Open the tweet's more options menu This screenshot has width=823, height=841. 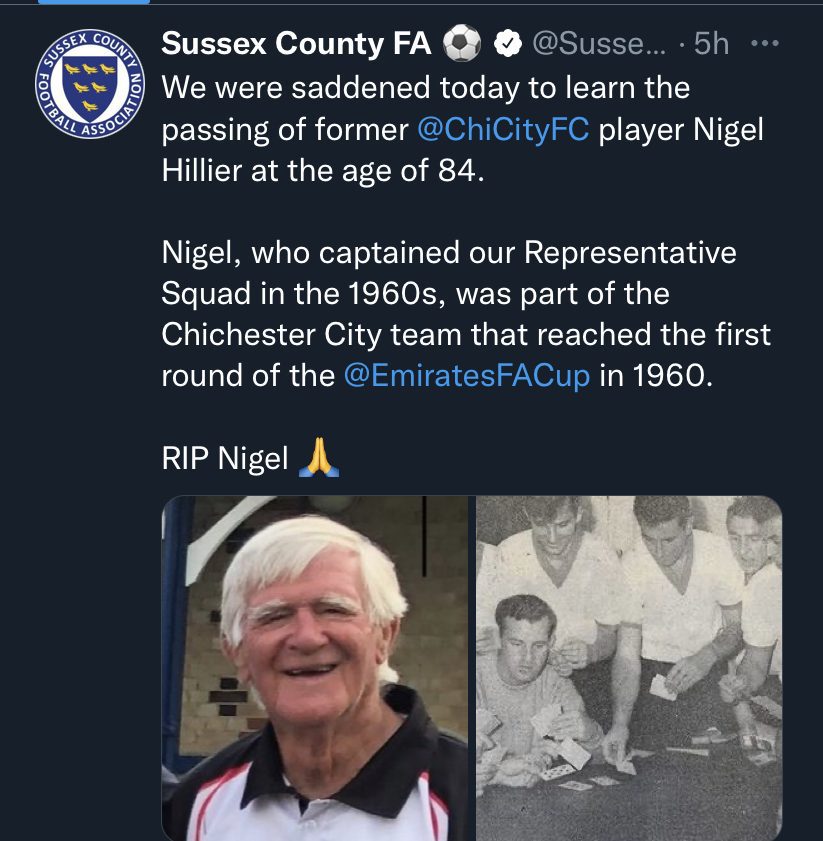point(763,44)
